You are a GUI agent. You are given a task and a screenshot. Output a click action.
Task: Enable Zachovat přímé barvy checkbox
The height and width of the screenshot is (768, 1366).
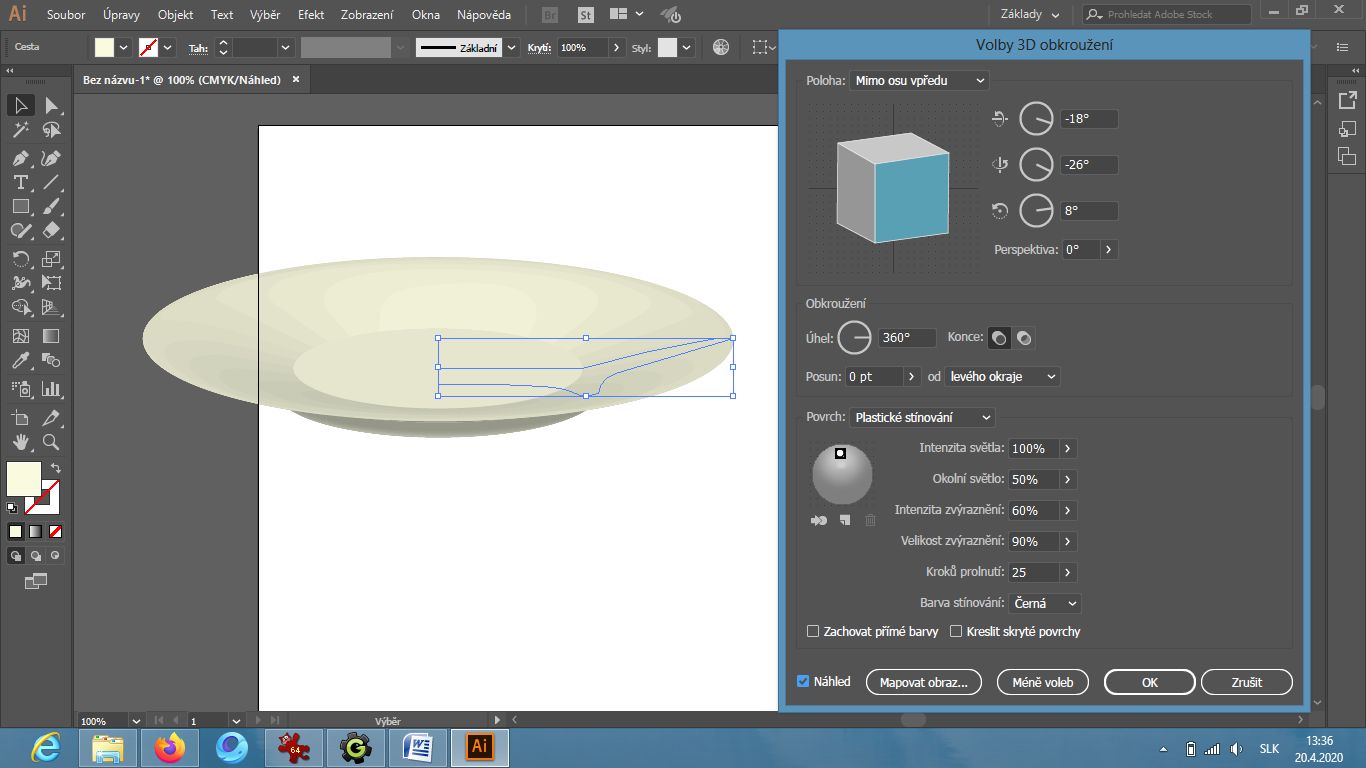coord(813,632)
